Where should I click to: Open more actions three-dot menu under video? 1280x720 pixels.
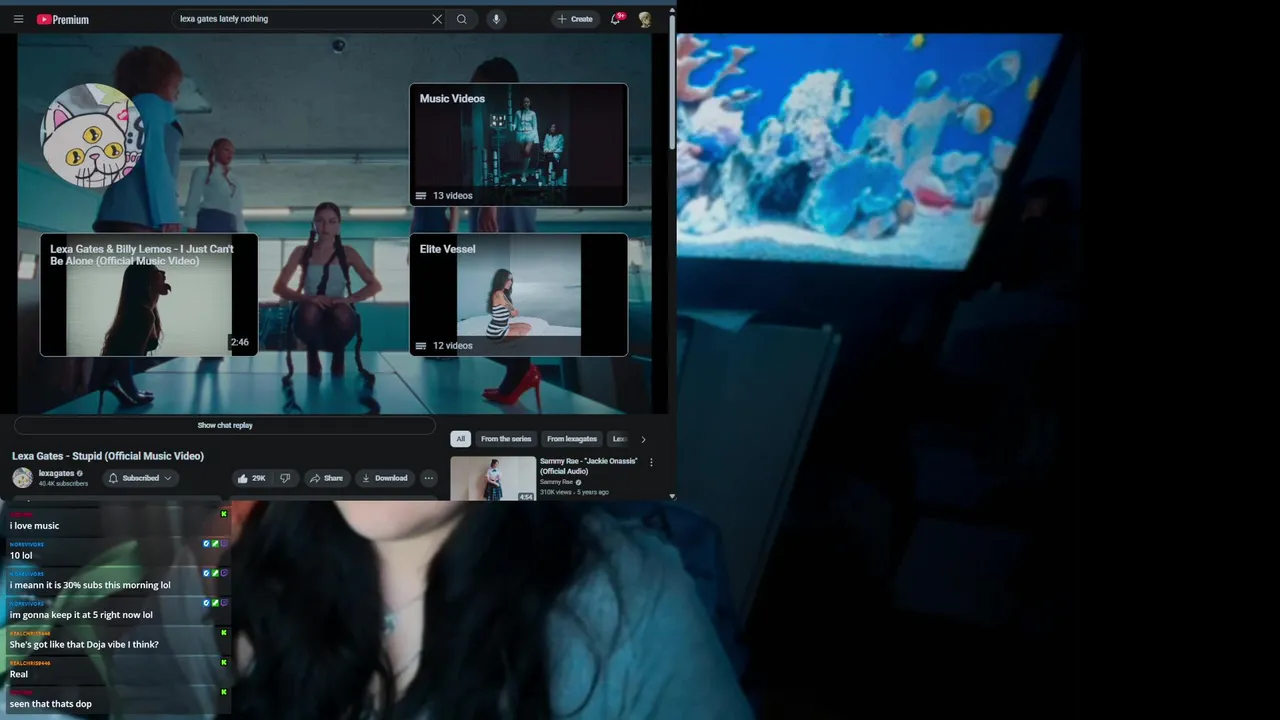coord(428,478)
